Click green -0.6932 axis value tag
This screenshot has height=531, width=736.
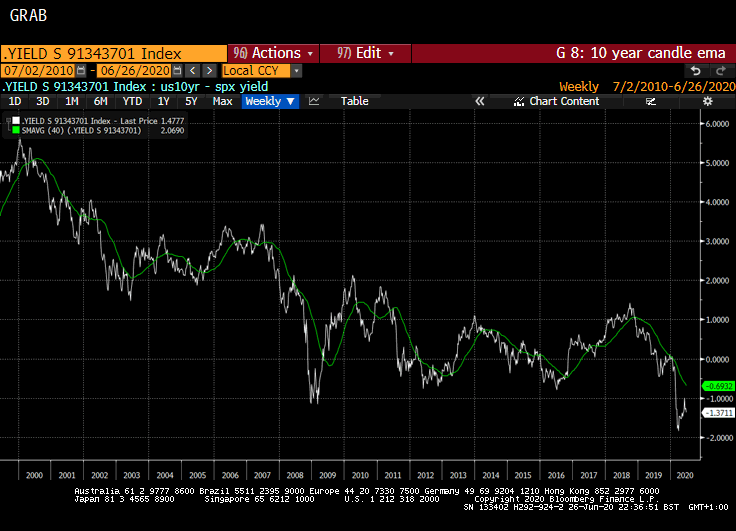pyautogui.click(x=718, y=386)
